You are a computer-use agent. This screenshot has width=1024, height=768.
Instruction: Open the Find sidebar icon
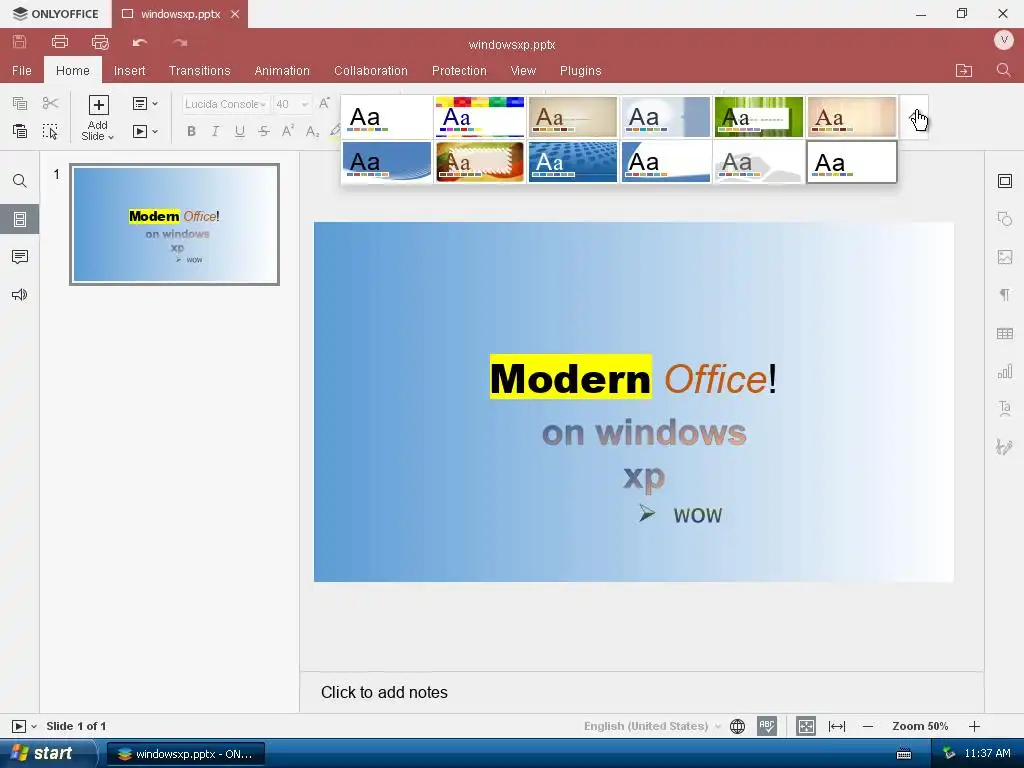coord(20,181)
